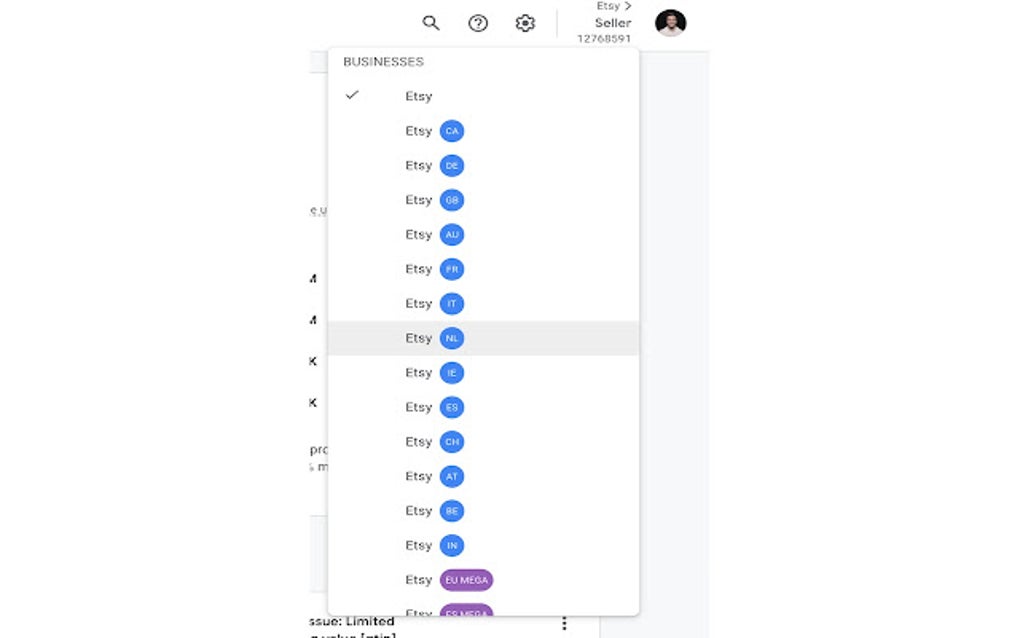This screenshot has height=638, width=1020.
Task: Click the search magnifier icon
Action: (431, 23)
